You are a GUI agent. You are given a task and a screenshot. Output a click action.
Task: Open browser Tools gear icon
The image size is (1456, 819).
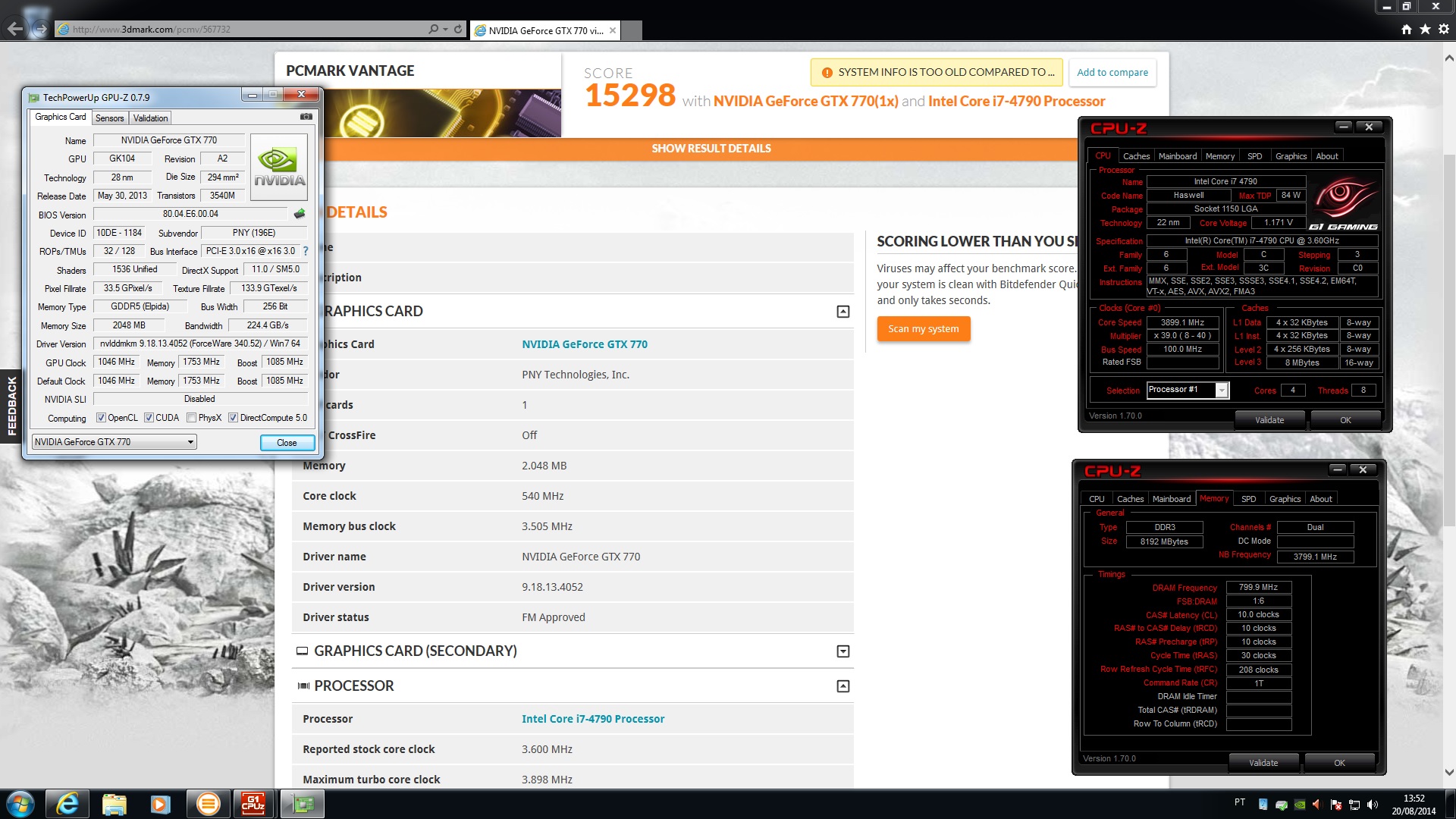tap(1443, 30)
